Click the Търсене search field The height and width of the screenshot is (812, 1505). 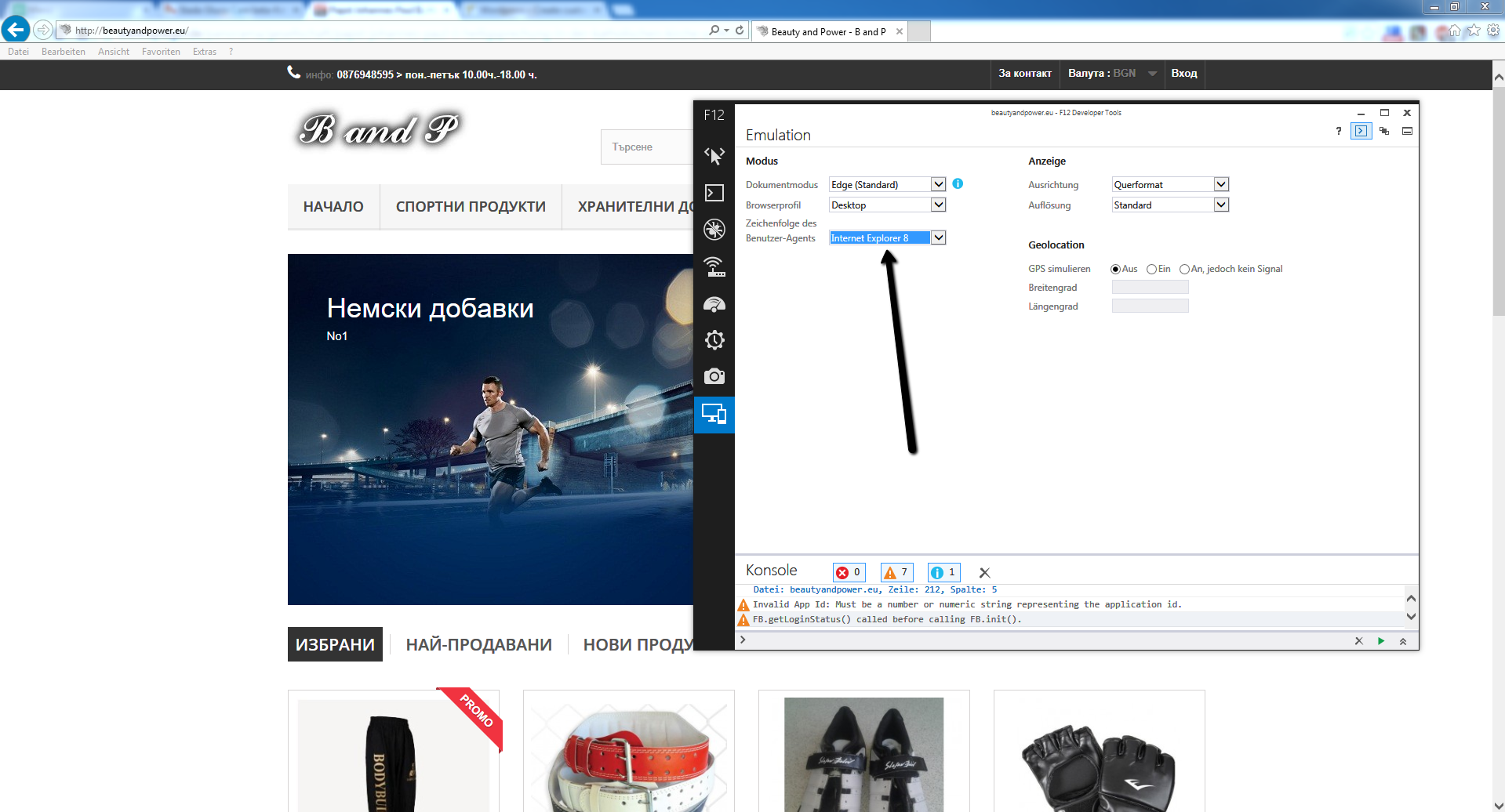click(x=647, y=147)
